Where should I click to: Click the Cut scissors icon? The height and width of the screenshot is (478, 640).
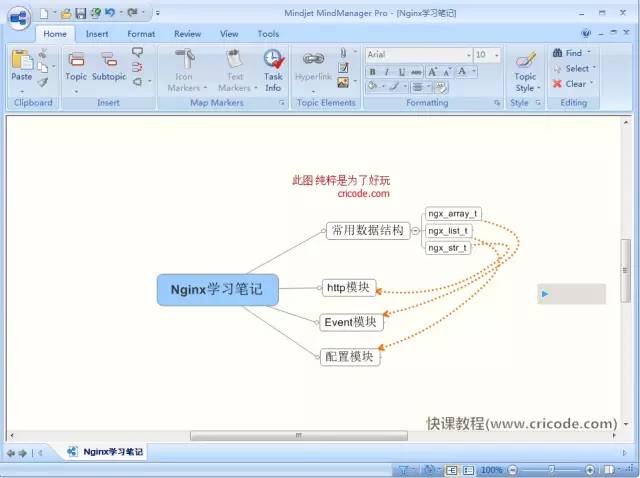click(43, 53)
